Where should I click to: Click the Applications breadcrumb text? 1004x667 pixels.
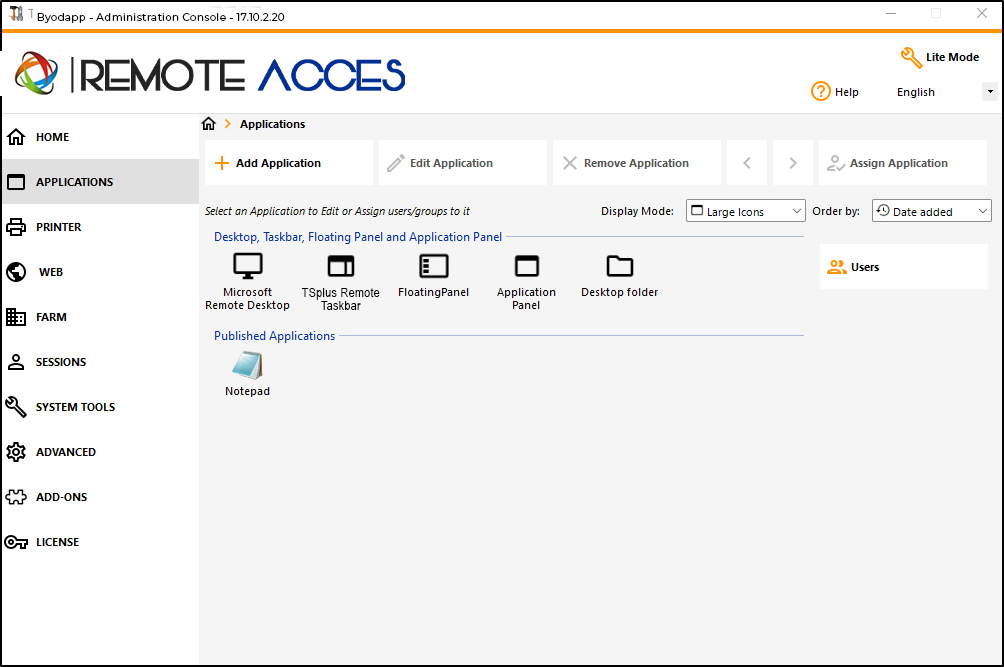[273, 124]
